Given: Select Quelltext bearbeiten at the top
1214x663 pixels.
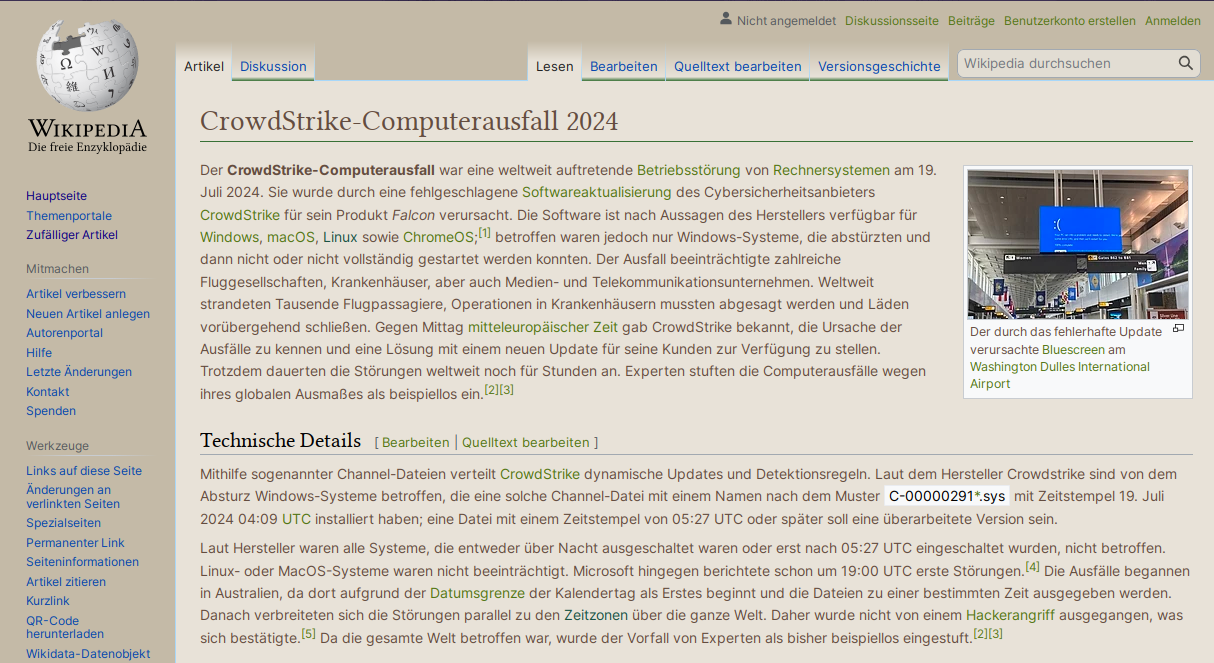Looking at the screenshot, I should pyautogui.click(x=736, y=65).
